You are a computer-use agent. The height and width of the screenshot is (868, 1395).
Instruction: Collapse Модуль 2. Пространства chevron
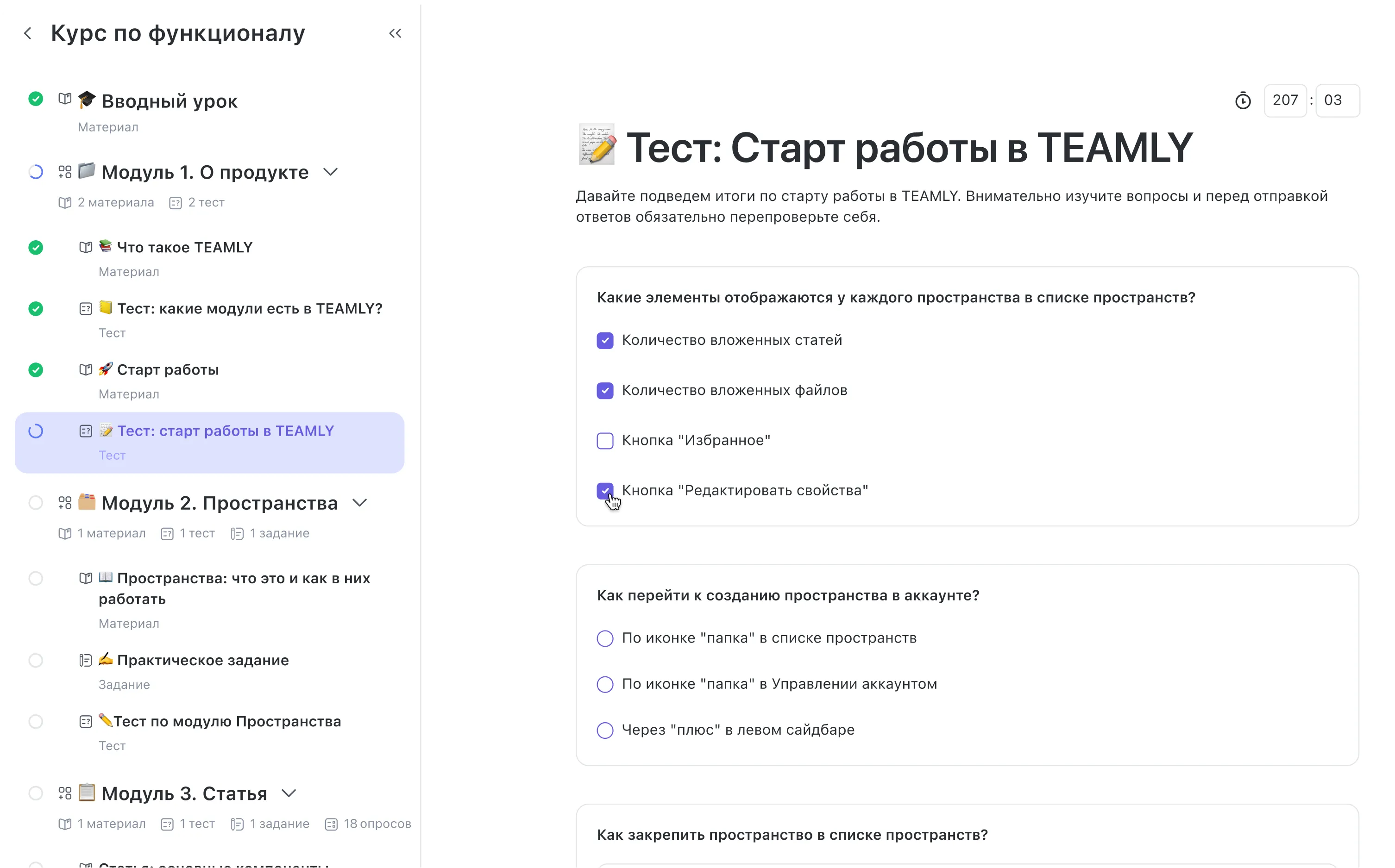coord(359,503)
